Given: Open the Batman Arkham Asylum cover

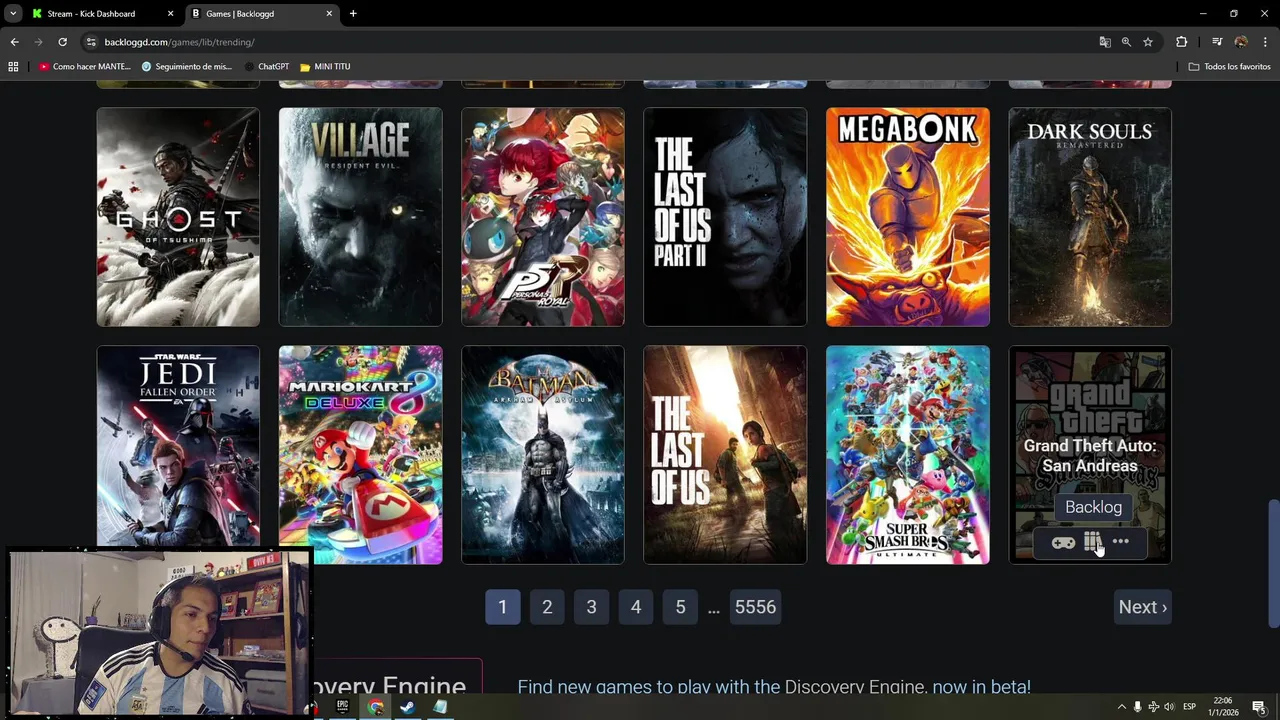Looking at the screenshot, I should click(x=543, y=455).
